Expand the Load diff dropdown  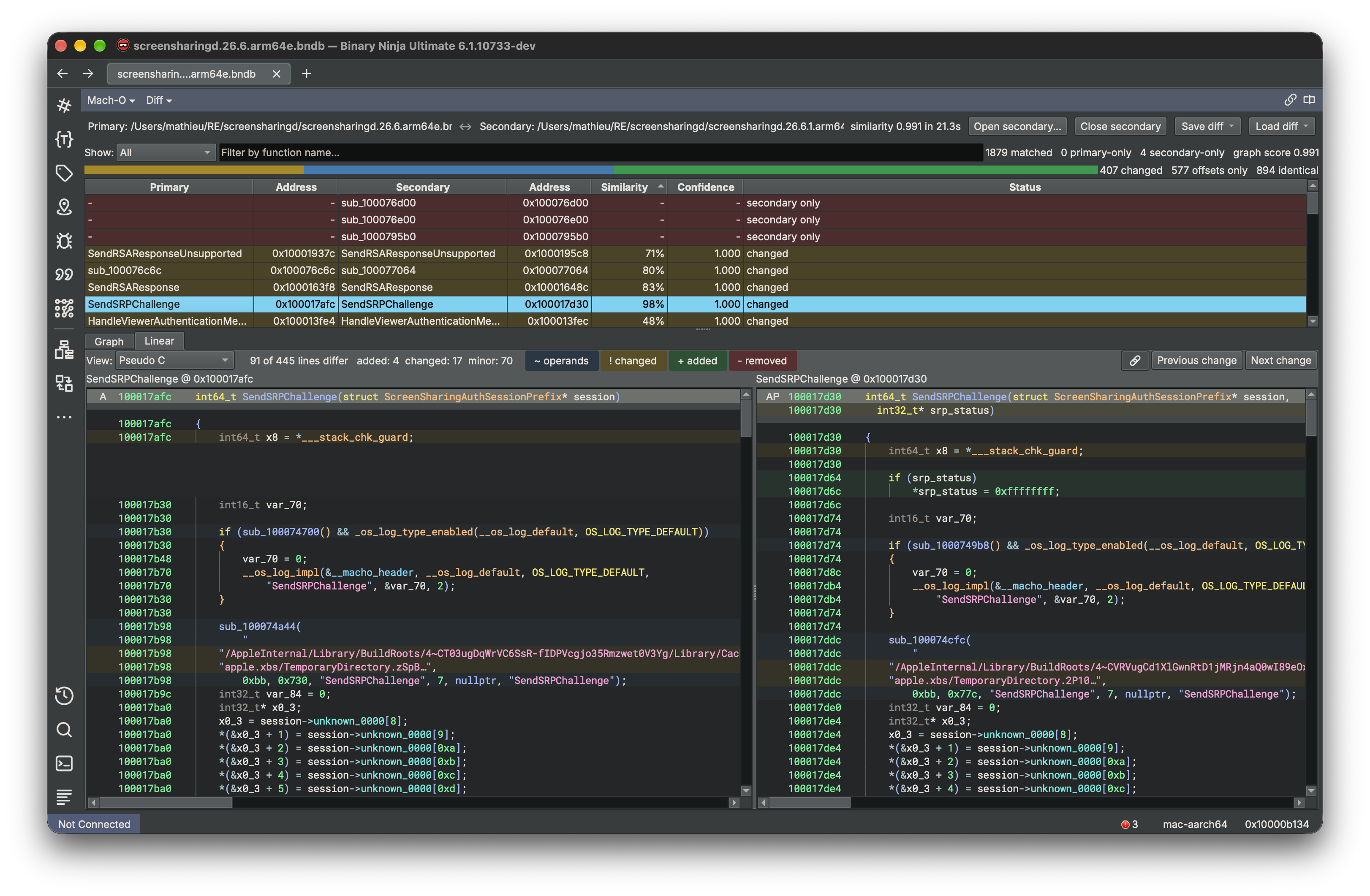[1281, 127]
